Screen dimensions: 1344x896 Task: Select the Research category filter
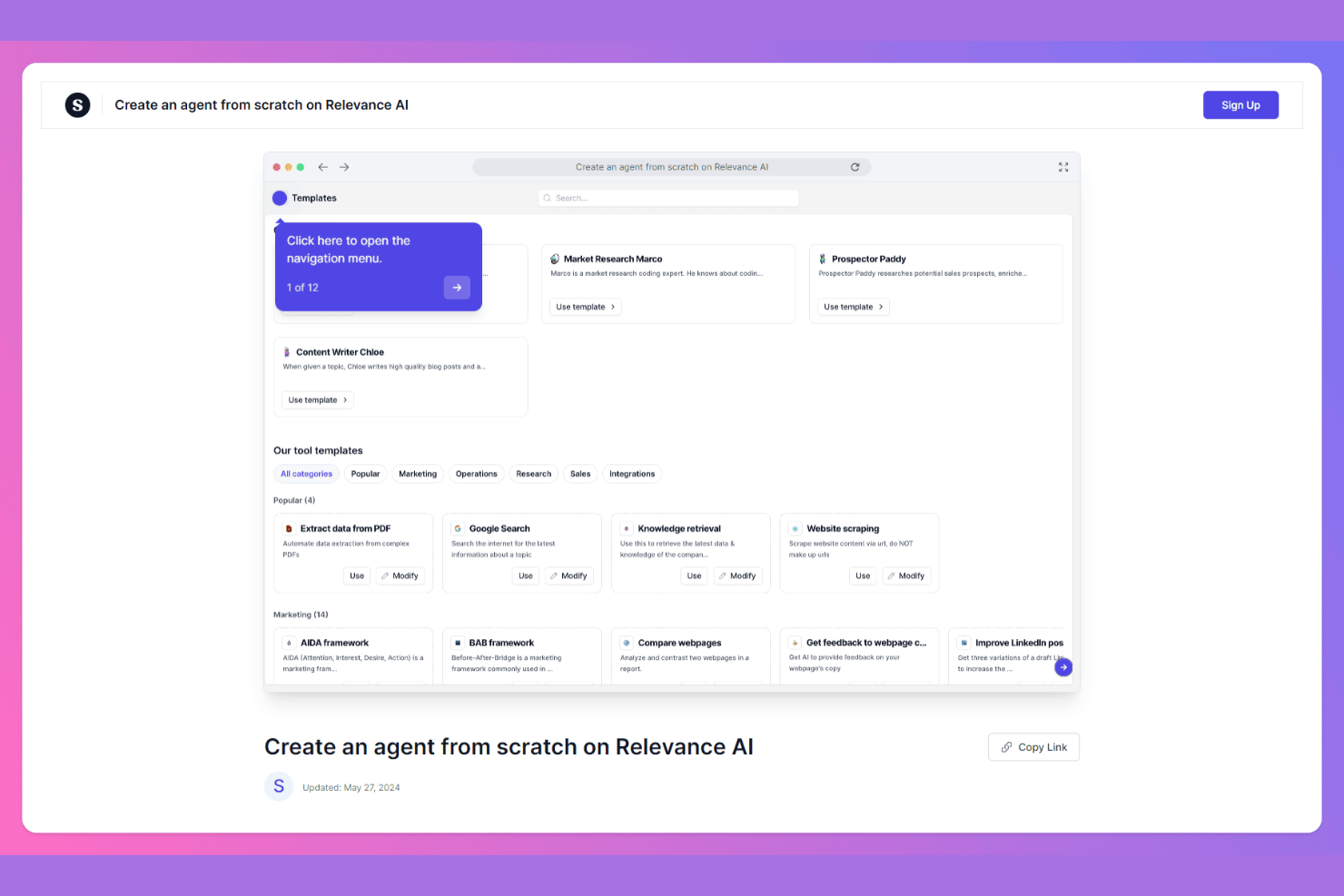[x=534, y=474]
